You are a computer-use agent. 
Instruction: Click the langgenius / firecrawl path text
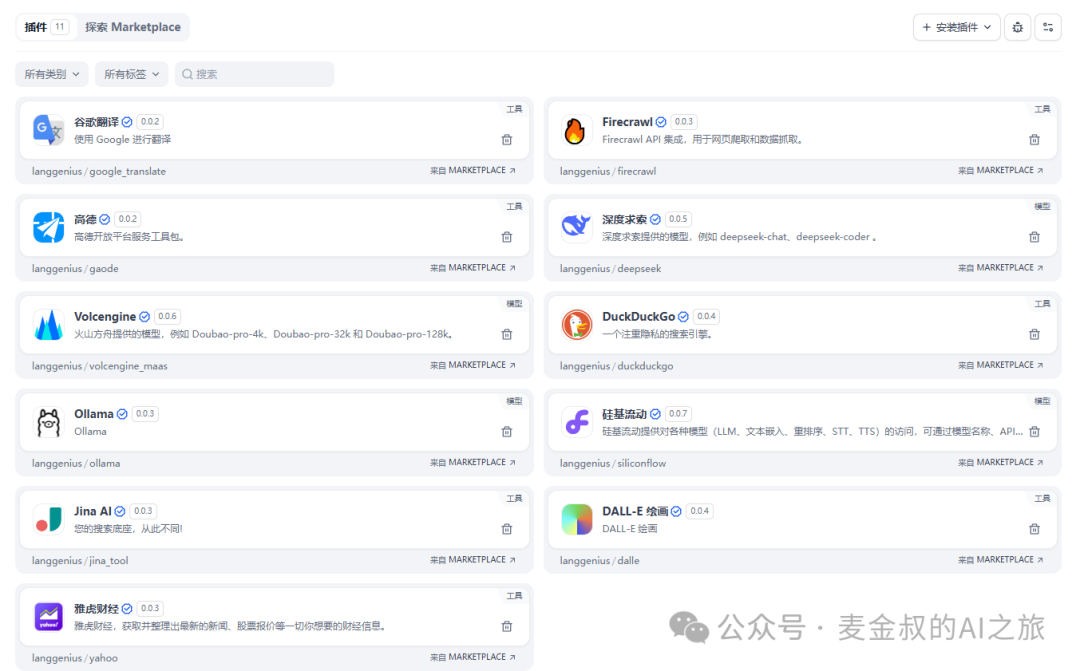pyautogui.click(x=608, y=172)
